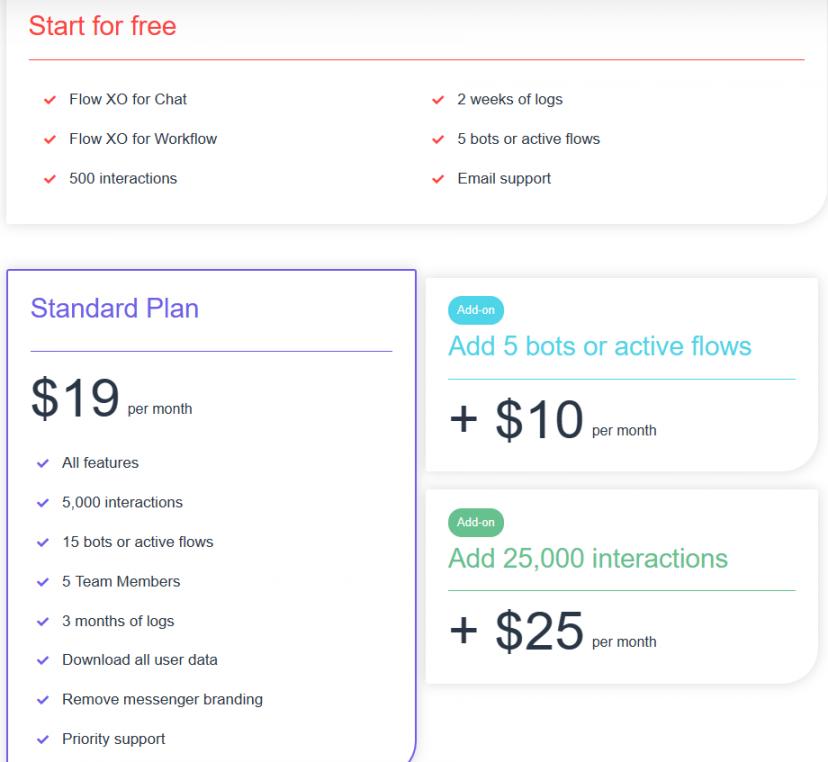Select the + $25 per month price
Image resolution: width=828 pixels, height=762 pixels.
click(552, 631)
